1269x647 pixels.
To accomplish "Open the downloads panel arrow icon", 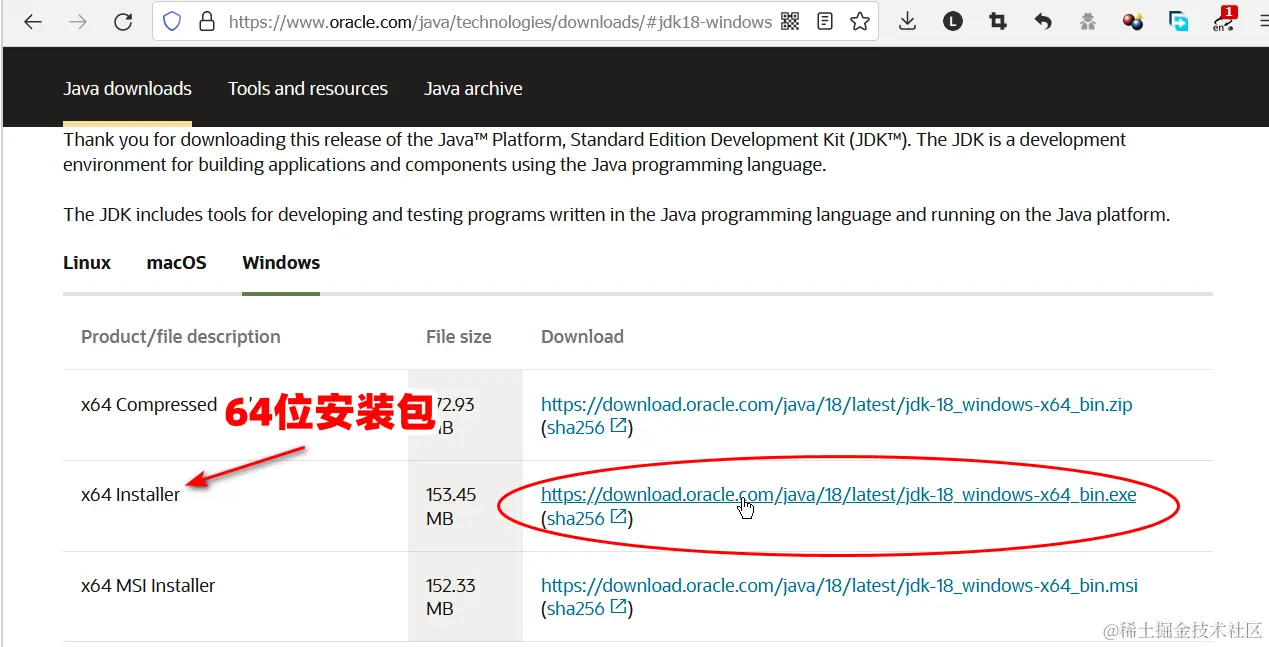I will [x=907, y=21].
